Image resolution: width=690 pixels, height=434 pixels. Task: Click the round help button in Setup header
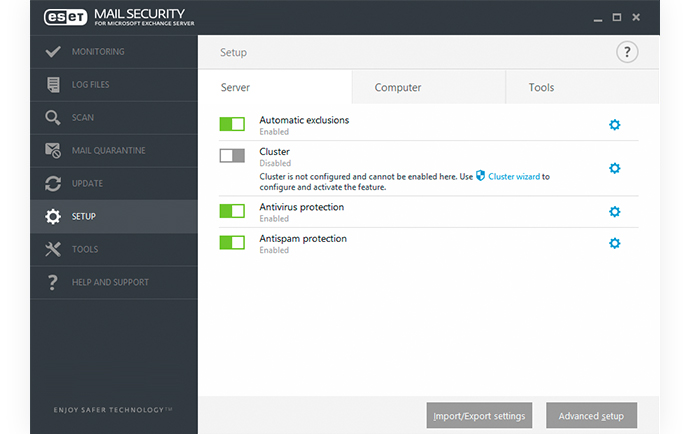pos(627,52)
